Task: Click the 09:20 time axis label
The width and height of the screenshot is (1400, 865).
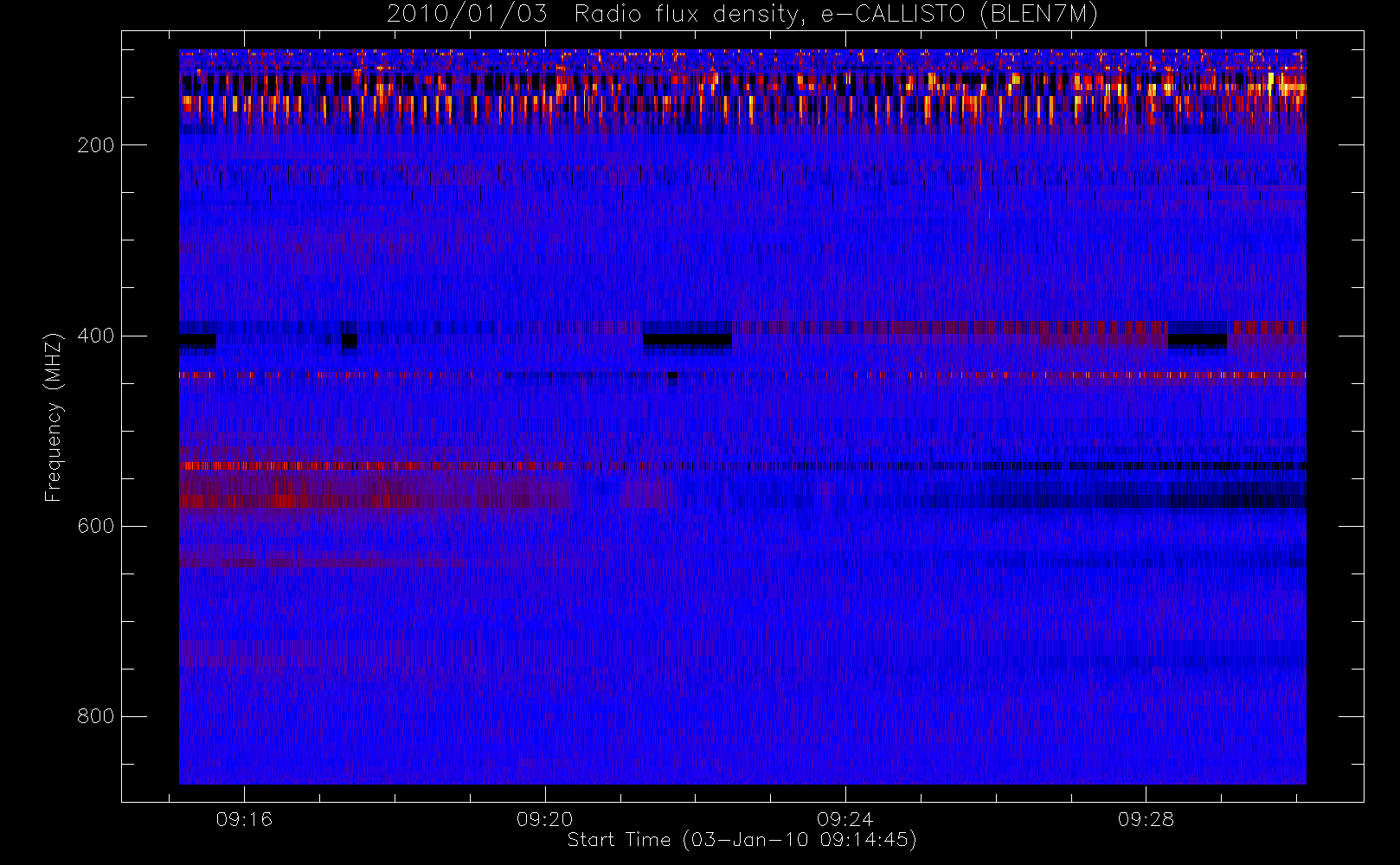Action: (545, 819)
